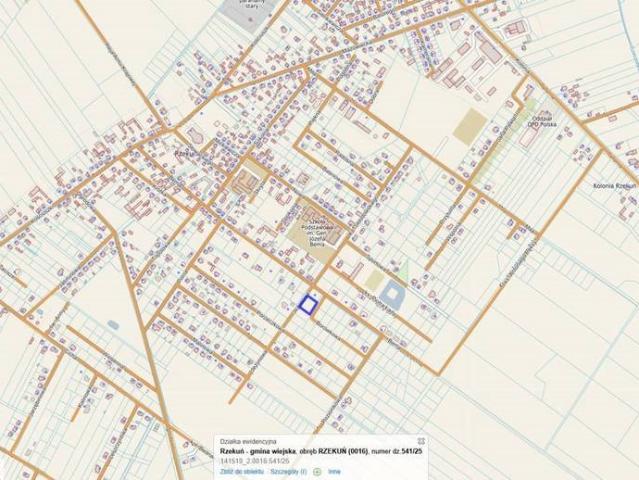Click the green plus icon in popup
The image size is (639, 480).
(x=317, y=470)
